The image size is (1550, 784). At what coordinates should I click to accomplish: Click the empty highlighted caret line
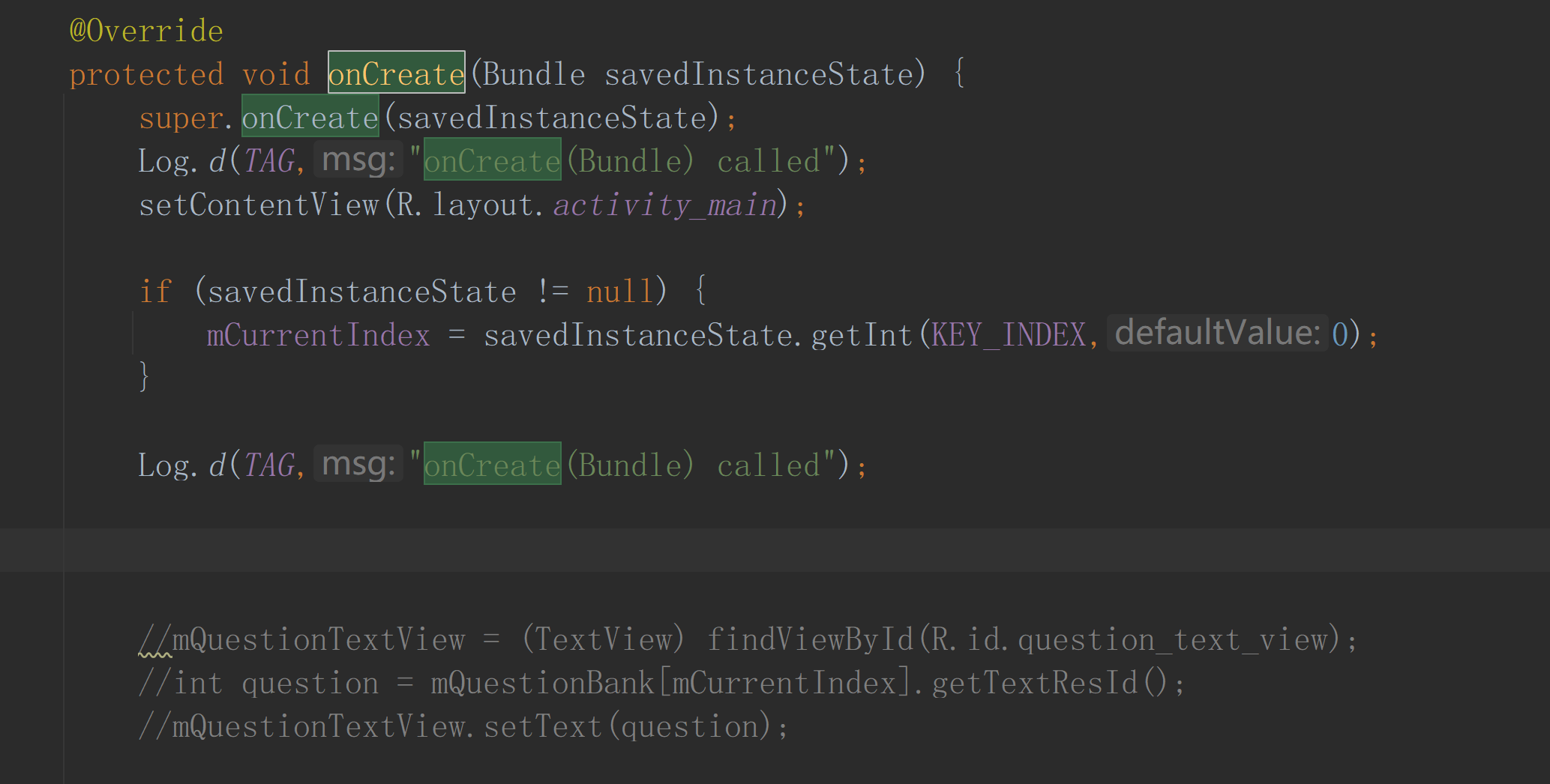pyautogui.click(x=775, y=550)
